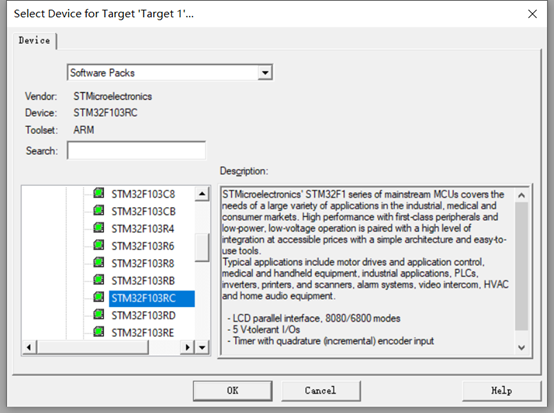The width and height of the screenshot is (554, 413).
Task: Click the device list horizontal scrollbar thumb
Action: [93, 347]
